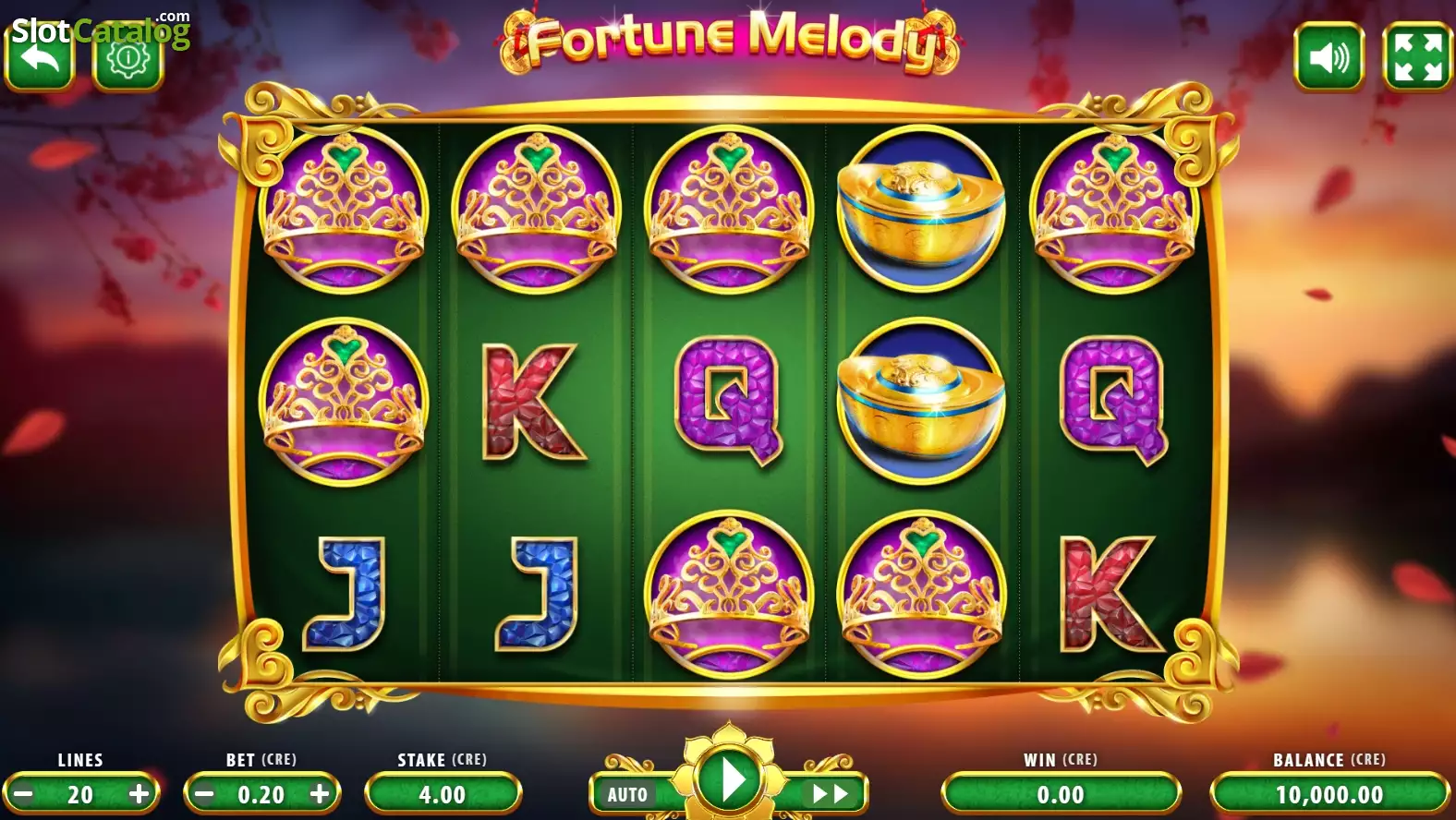Click the blue J symbol in first reel
The height and width of the screenshot is (820, 1456).
tap(344, 594)
